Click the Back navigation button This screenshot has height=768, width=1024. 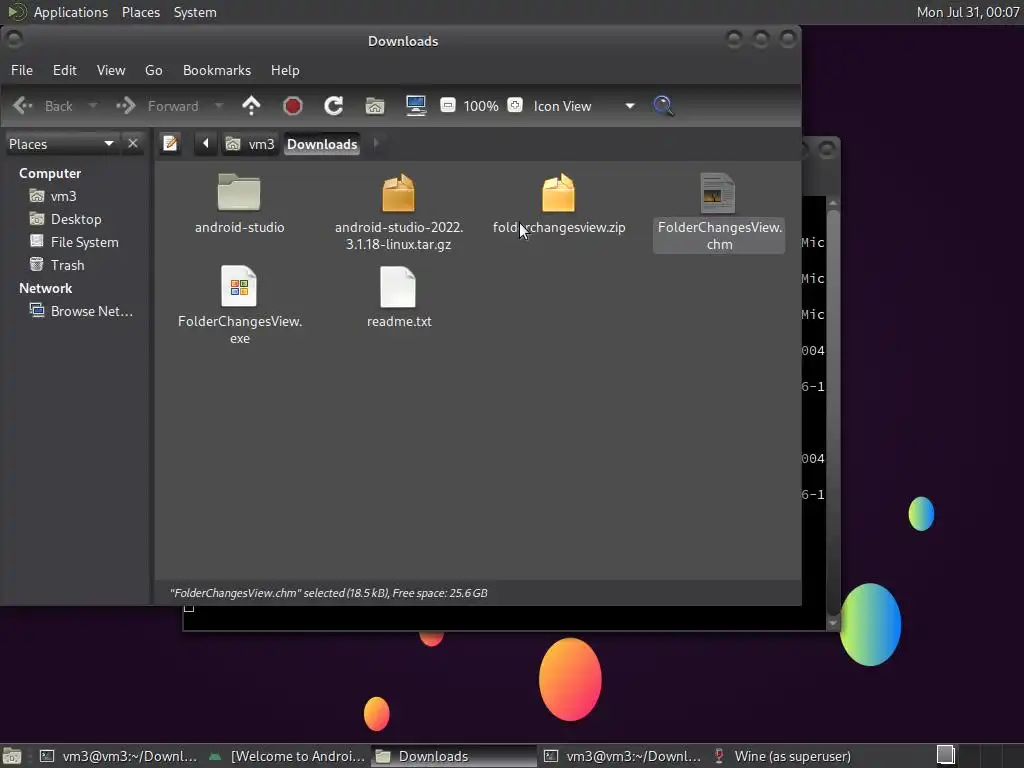point(43,106)
